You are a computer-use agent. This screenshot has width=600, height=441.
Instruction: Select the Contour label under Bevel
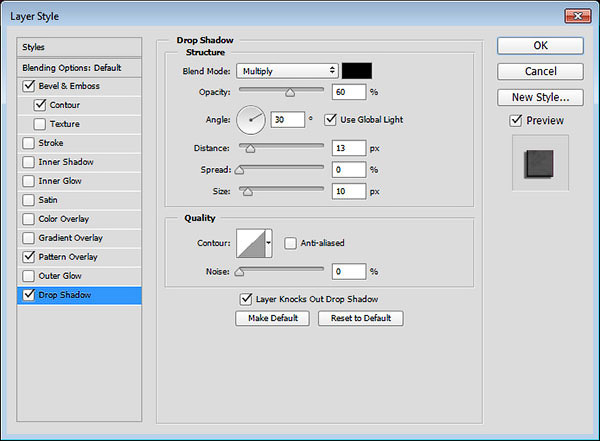[x=65, y=105]
